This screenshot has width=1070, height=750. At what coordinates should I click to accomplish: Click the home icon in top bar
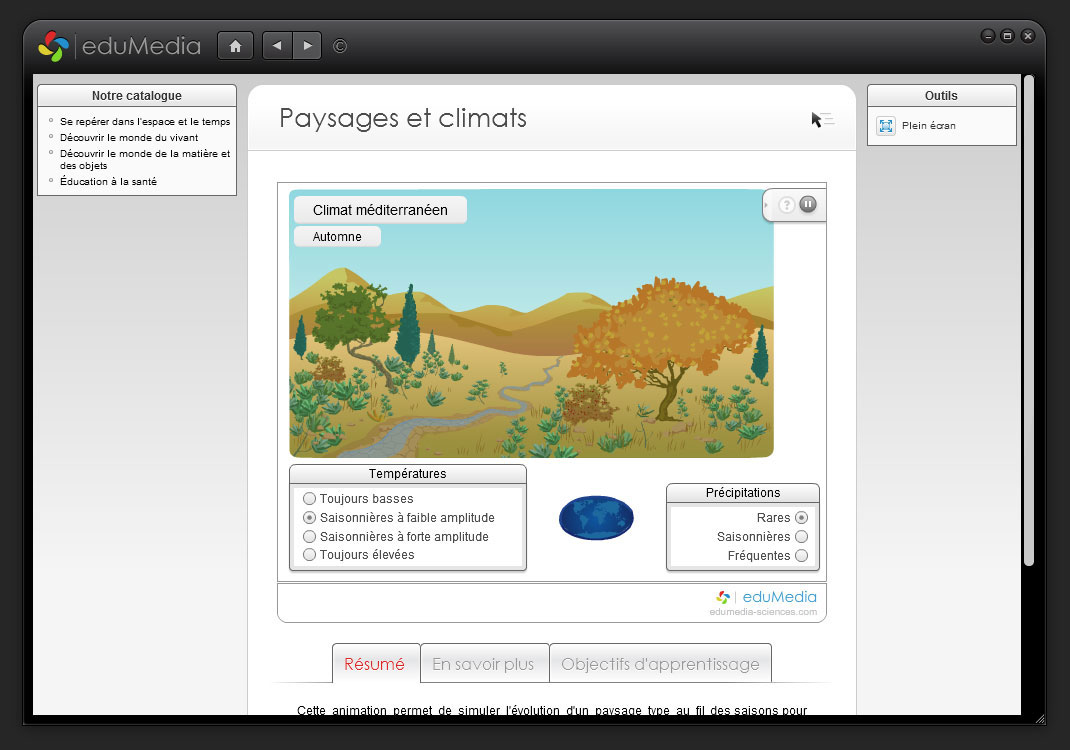[235, 46]
